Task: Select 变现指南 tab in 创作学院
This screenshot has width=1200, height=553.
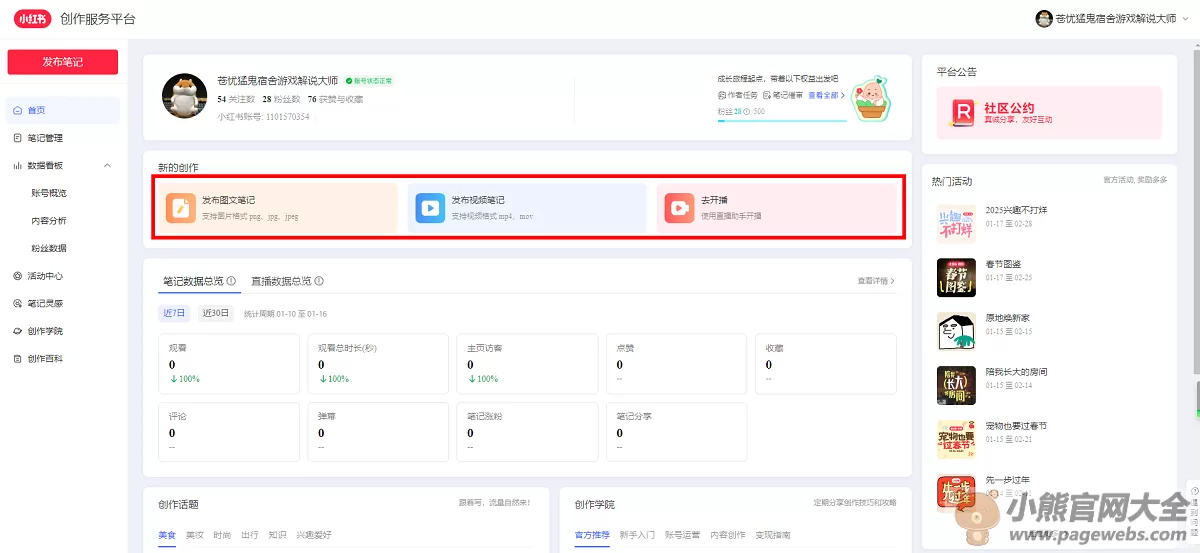Action: click(772, 535)
